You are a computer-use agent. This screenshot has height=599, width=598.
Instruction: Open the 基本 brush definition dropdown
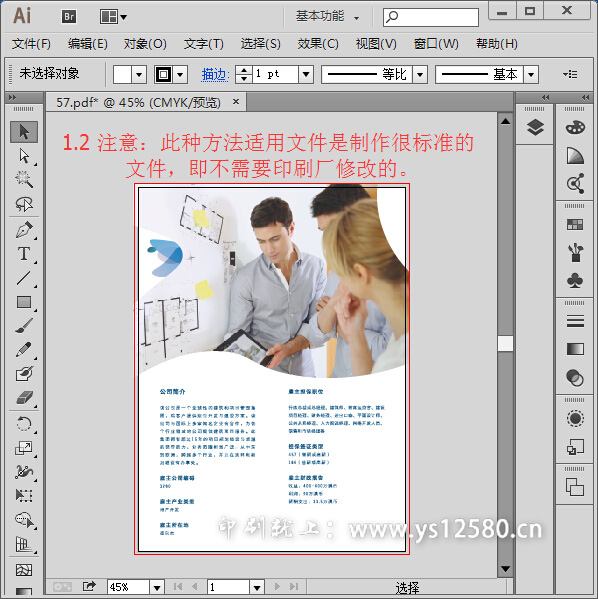point(531,74)
